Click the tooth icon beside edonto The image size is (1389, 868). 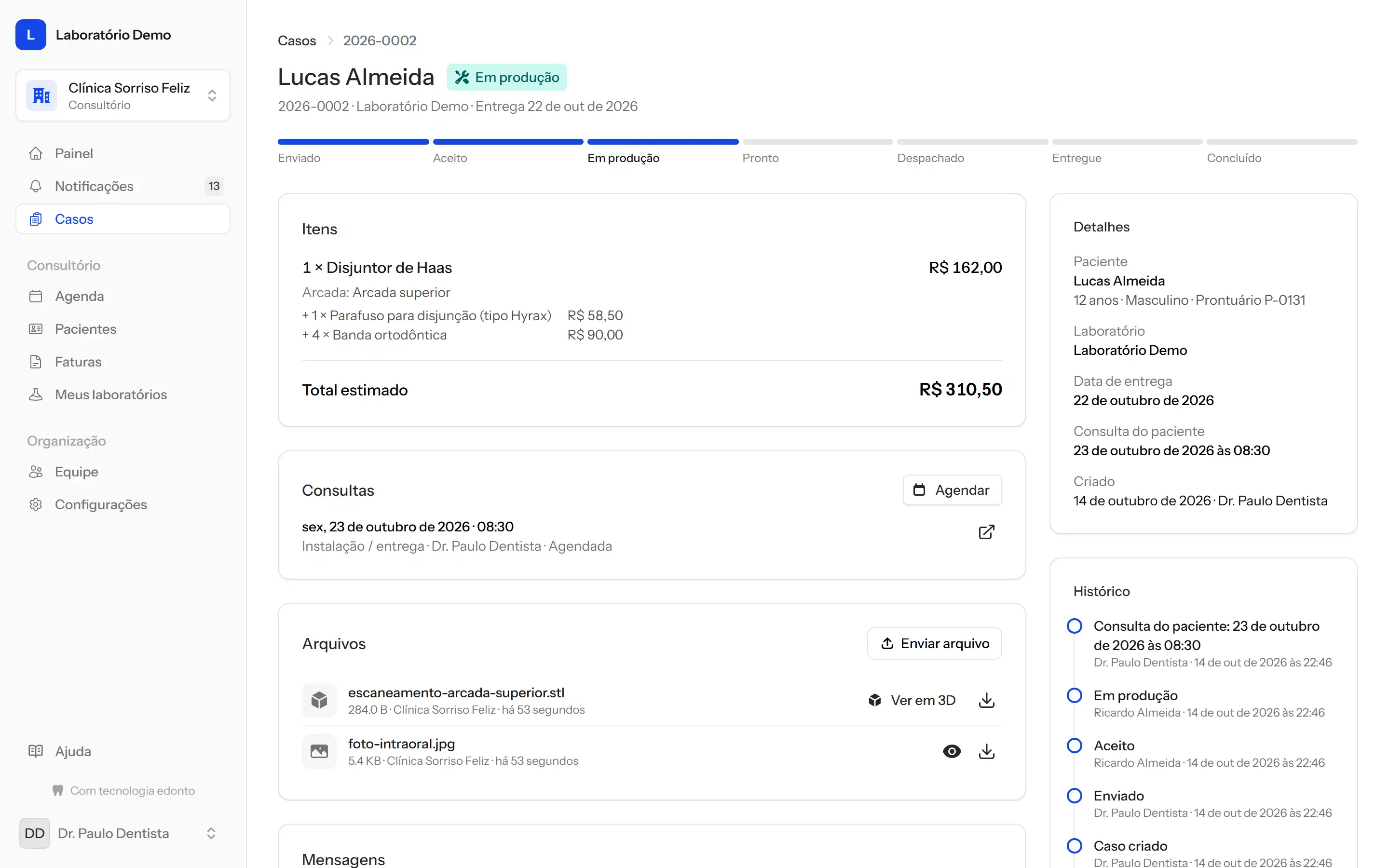click(x=58, y=790)
